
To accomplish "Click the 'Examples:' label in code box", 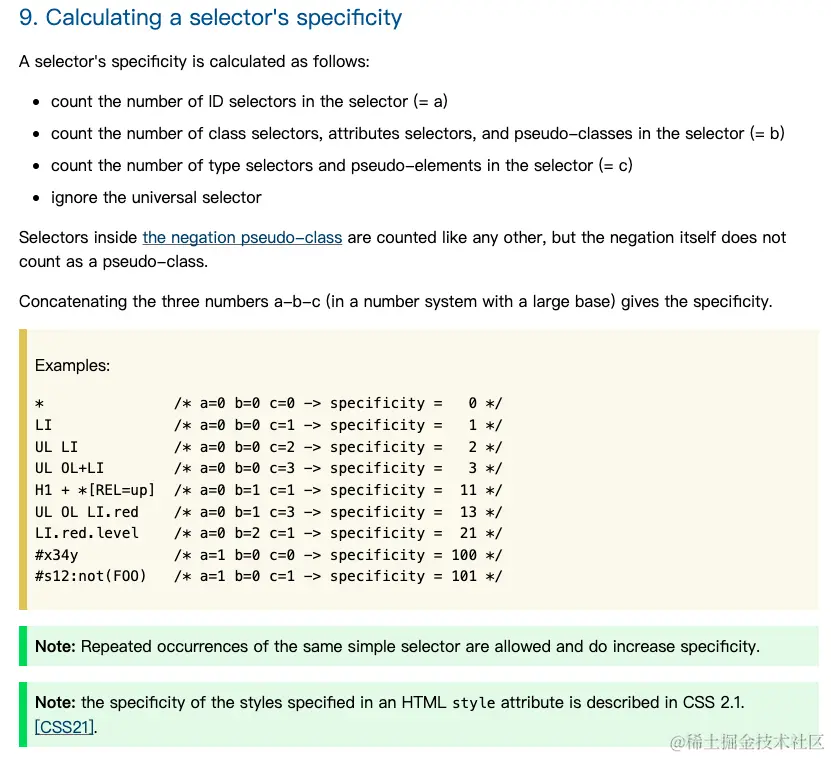I will click(x=73, y=366).
